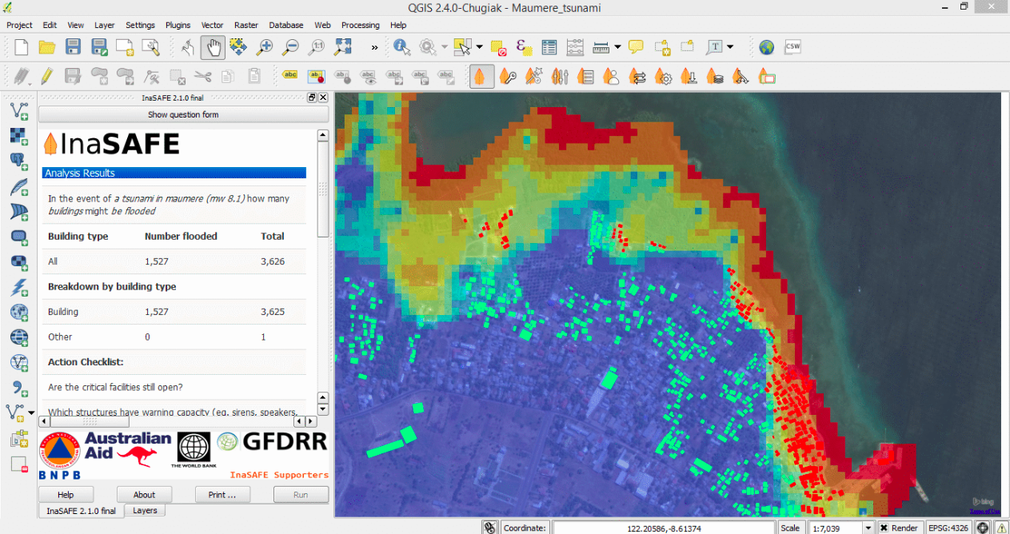
Task: Select the Pan Map hand tool
Action: [x=213, y=46]
